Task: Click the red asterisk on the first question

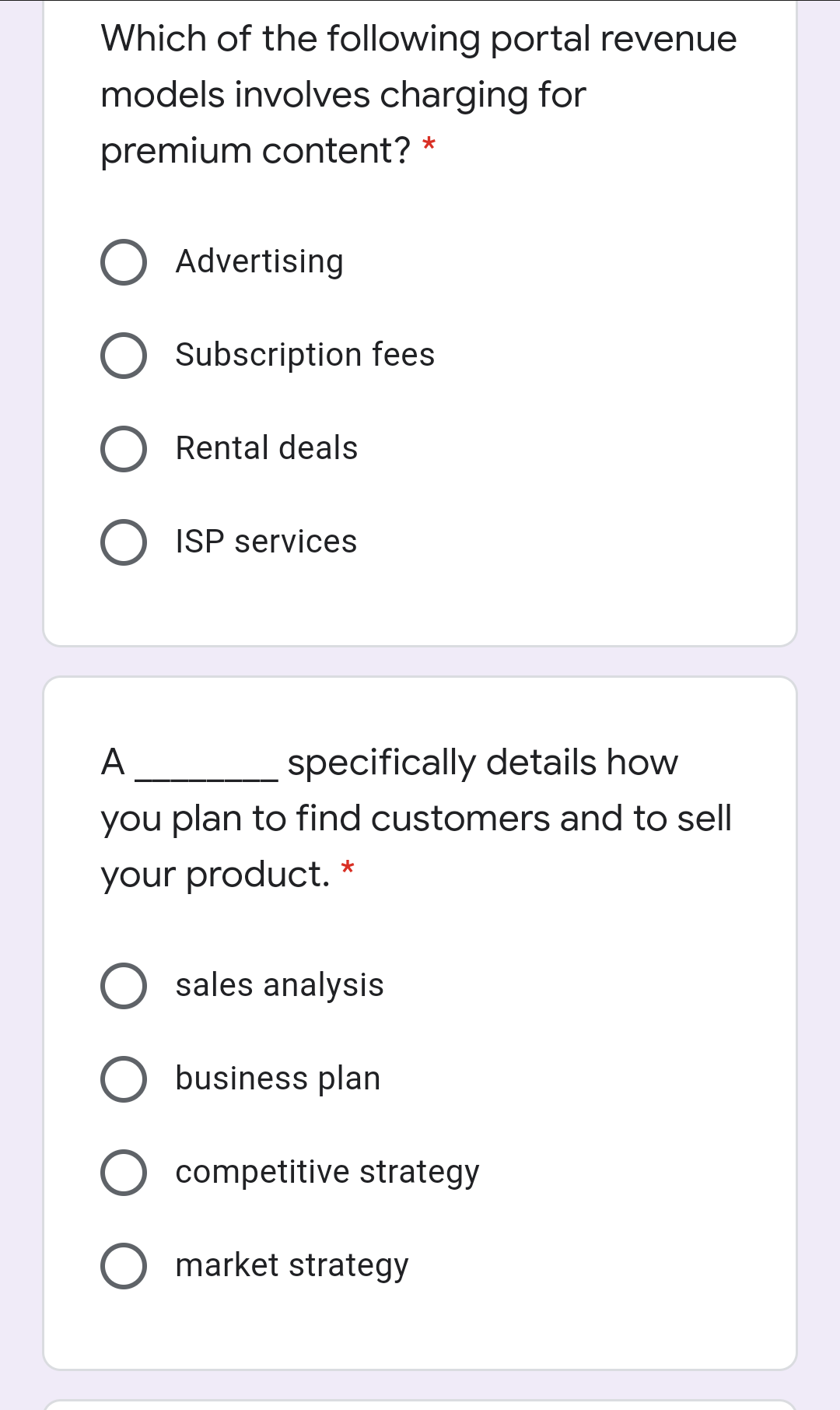Action: click(429, 148)
